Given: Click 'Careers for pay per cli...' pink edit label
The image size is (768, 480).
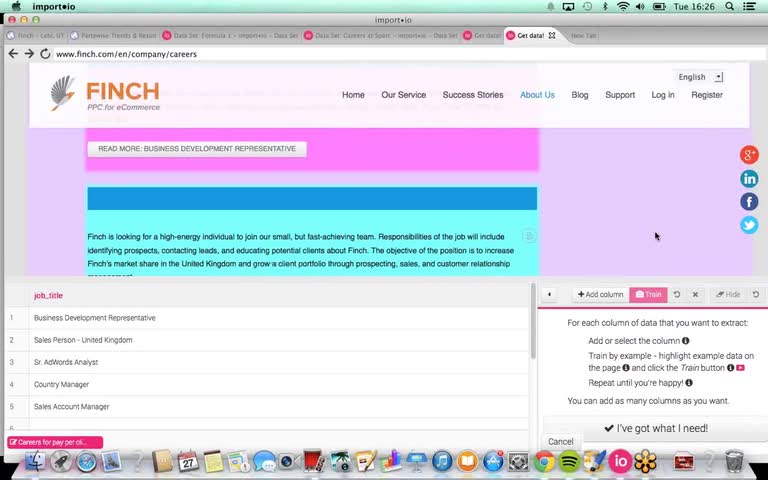Looking at the screenshot, I should [55, 442].
